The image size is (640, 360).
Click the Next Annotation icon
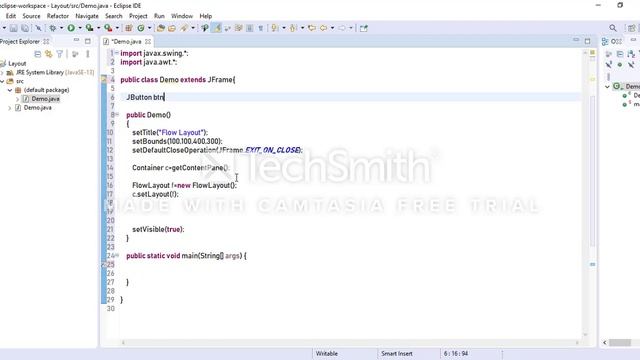point(275,28)
